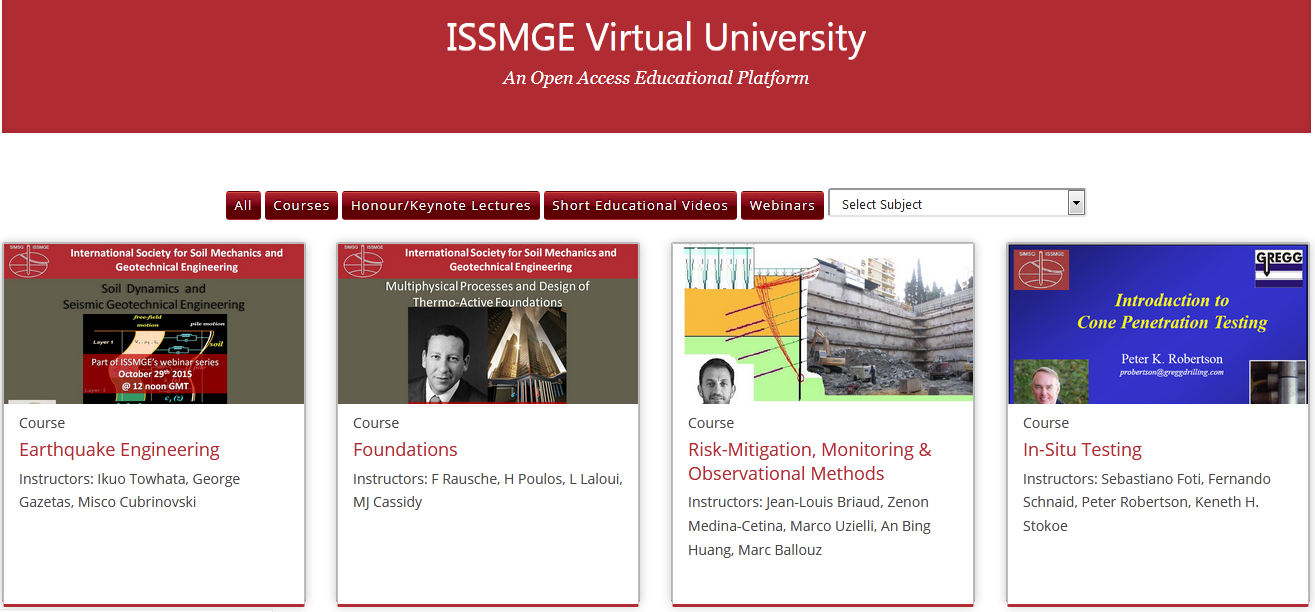Show all items with the All filter

[x=243, y=205]
